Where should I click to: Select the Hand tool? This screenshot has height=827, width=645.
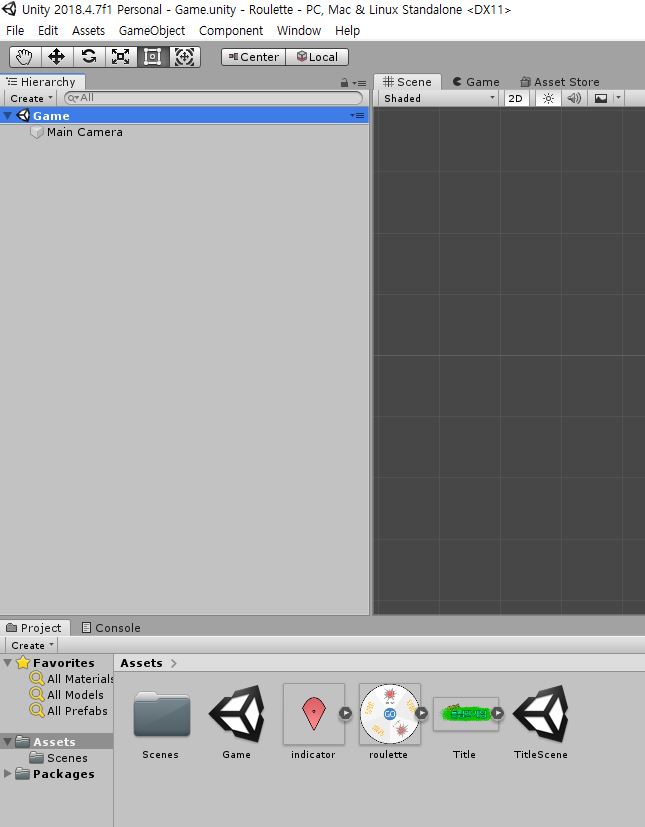(24, 56)
